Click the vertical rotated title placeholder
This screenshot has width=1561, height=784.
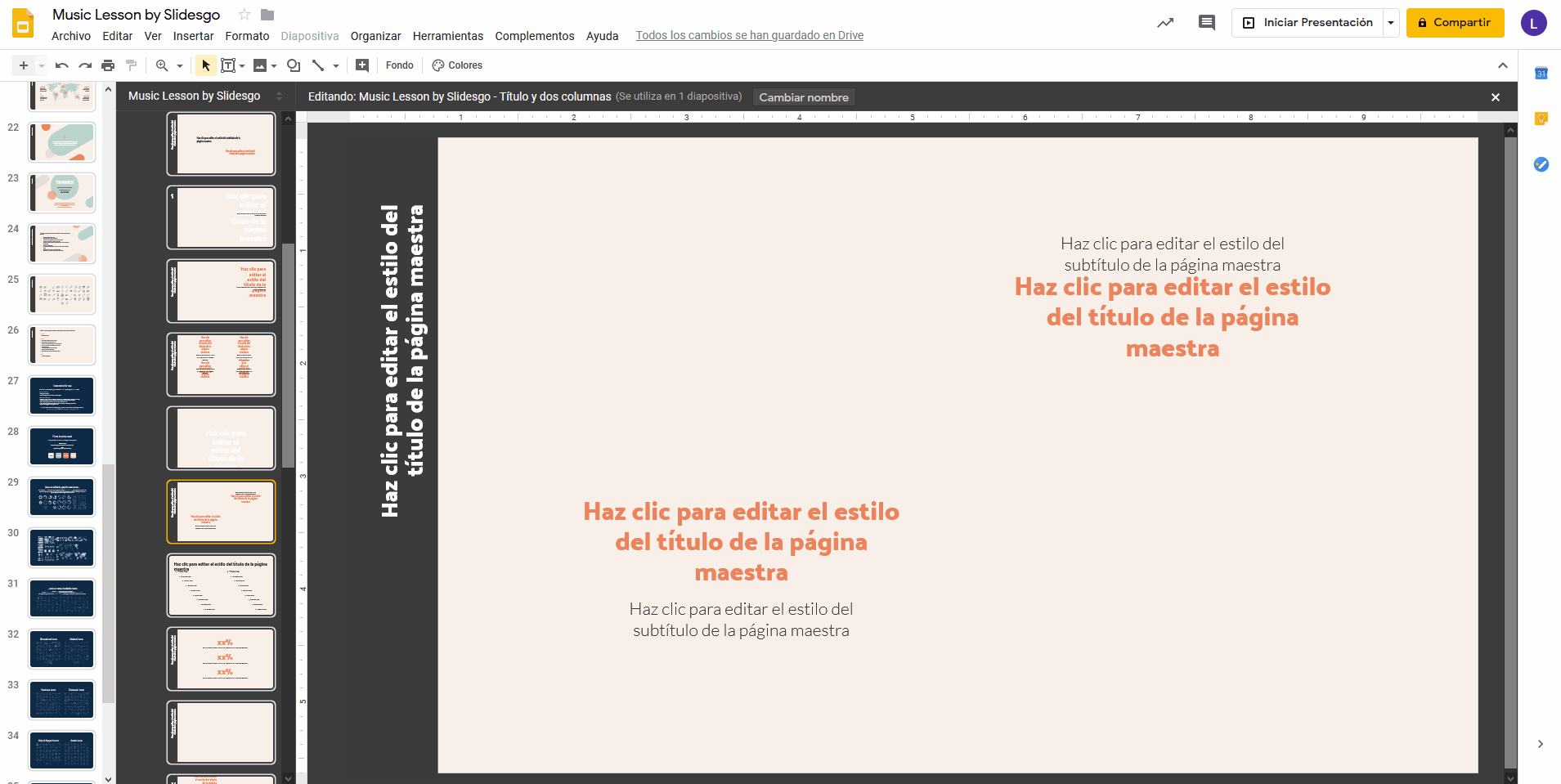(x=402, y=361)
